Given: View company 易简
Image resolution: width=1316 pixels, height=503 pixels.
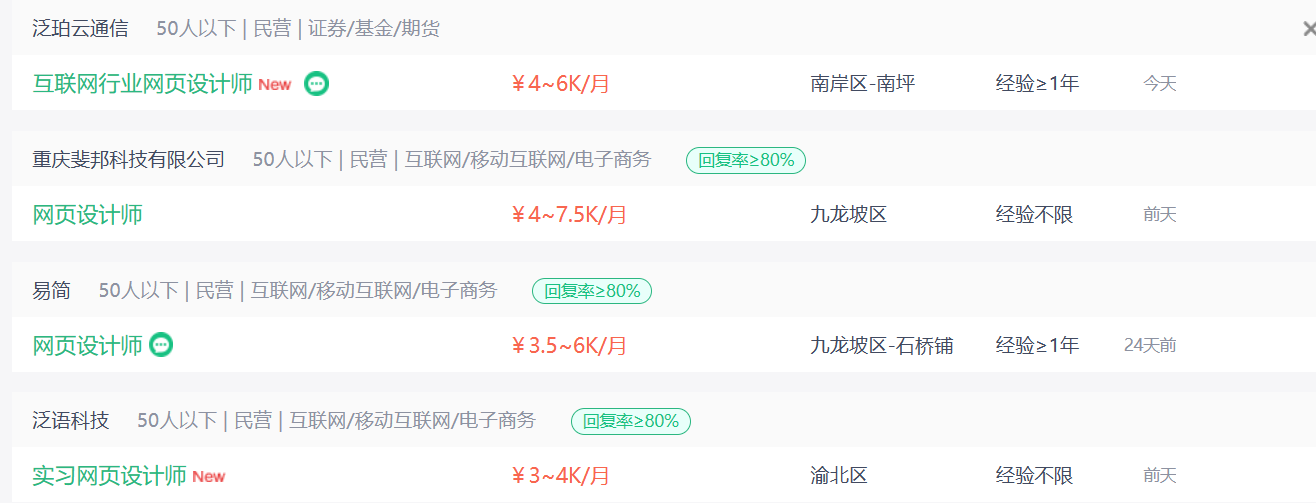Looking at the screenshot, I should click(x=51, y=291).
